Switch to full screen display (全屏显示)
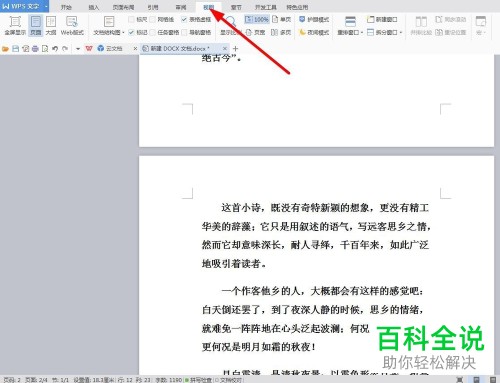 point(15,25)
